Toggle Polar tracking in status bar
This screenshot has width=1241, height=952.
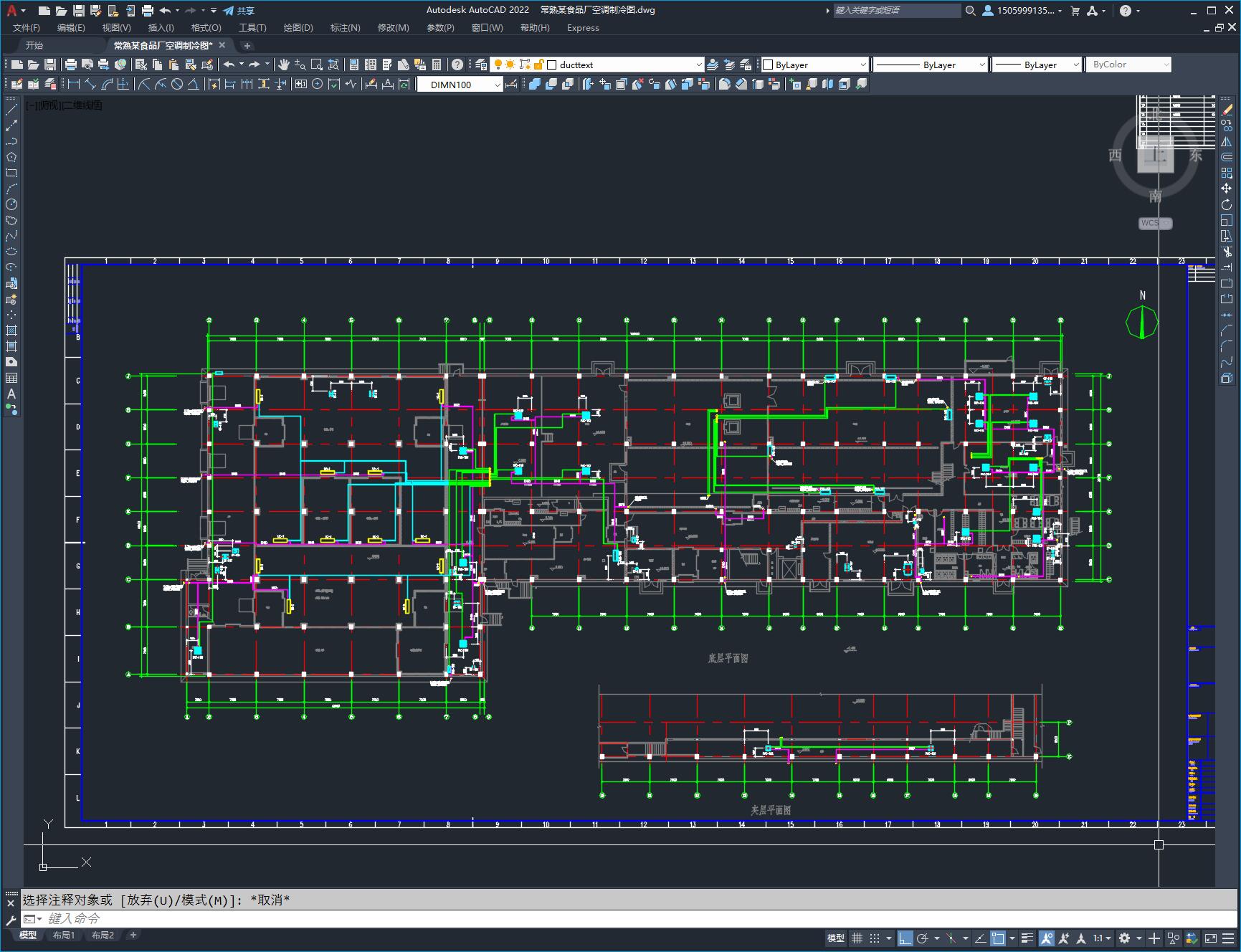coord(923,938)
